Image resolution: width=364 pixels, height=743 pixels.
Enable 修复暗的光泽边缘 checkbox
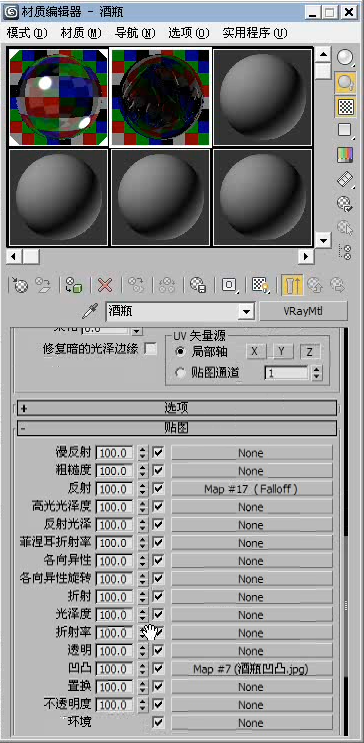(x=150, y=349)
